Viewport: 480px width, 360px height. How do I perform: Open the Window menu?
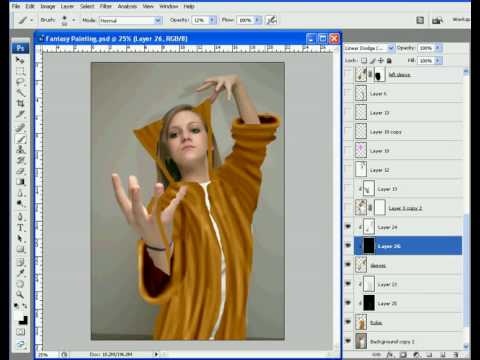168,6
